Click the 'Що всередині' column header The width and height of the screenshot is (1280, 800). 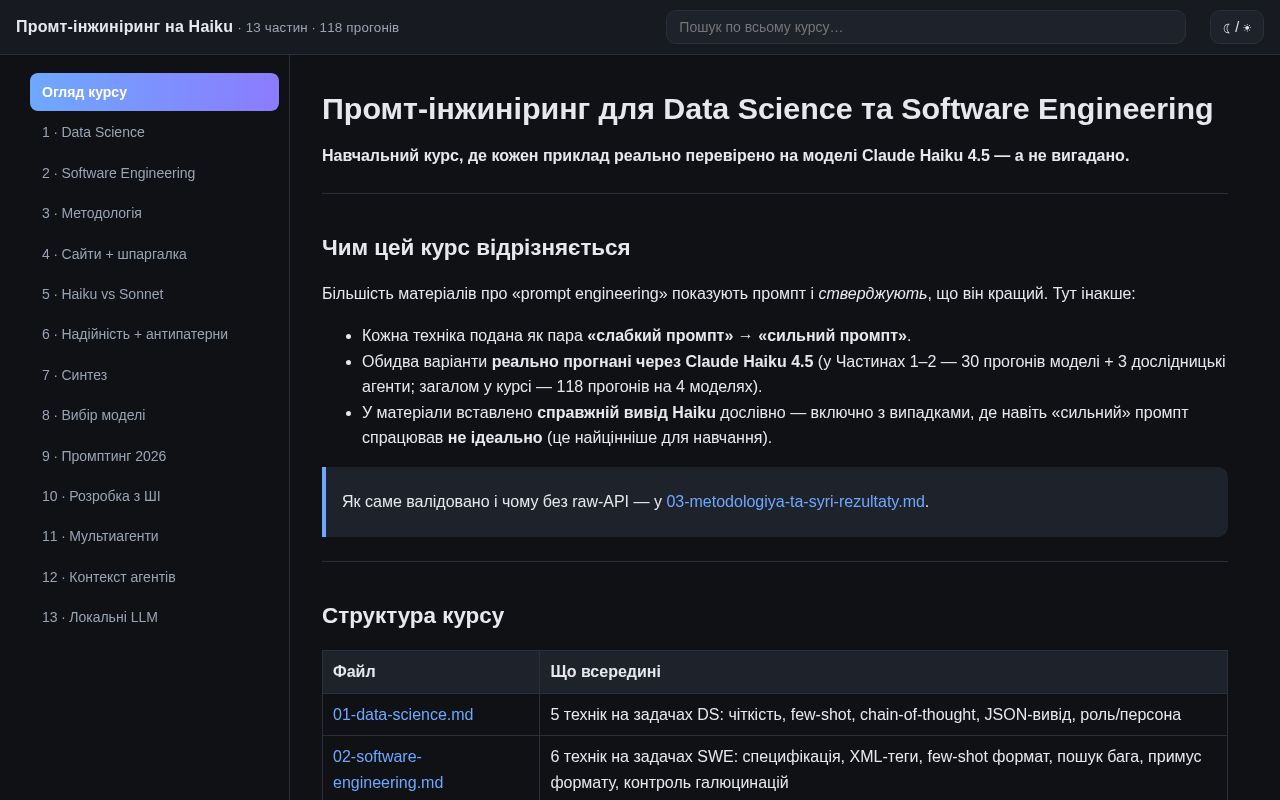click(883, 672)
